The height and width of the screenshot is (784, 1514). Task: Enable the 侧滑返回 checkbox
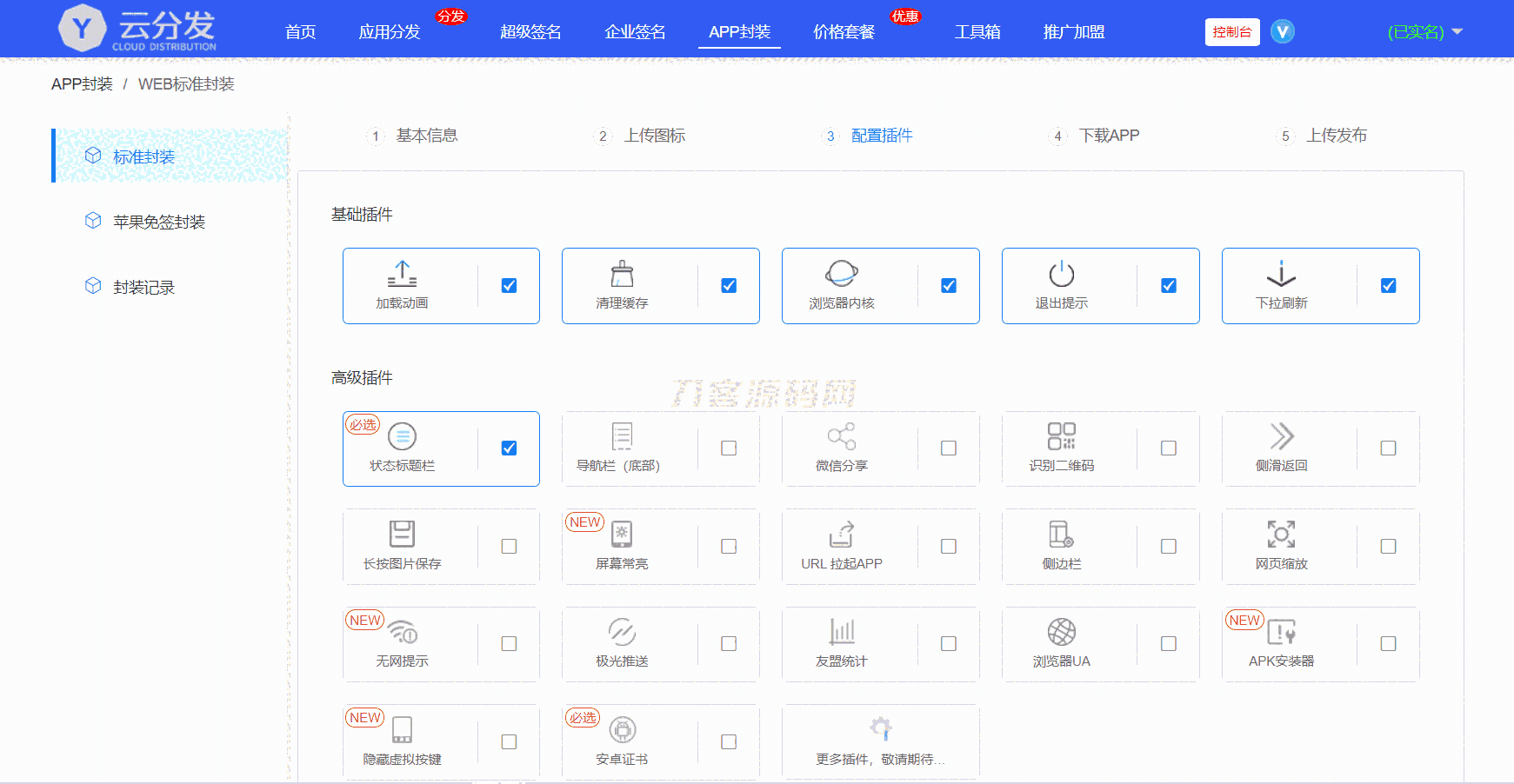pyautogui.click(x=1389, y=448)
